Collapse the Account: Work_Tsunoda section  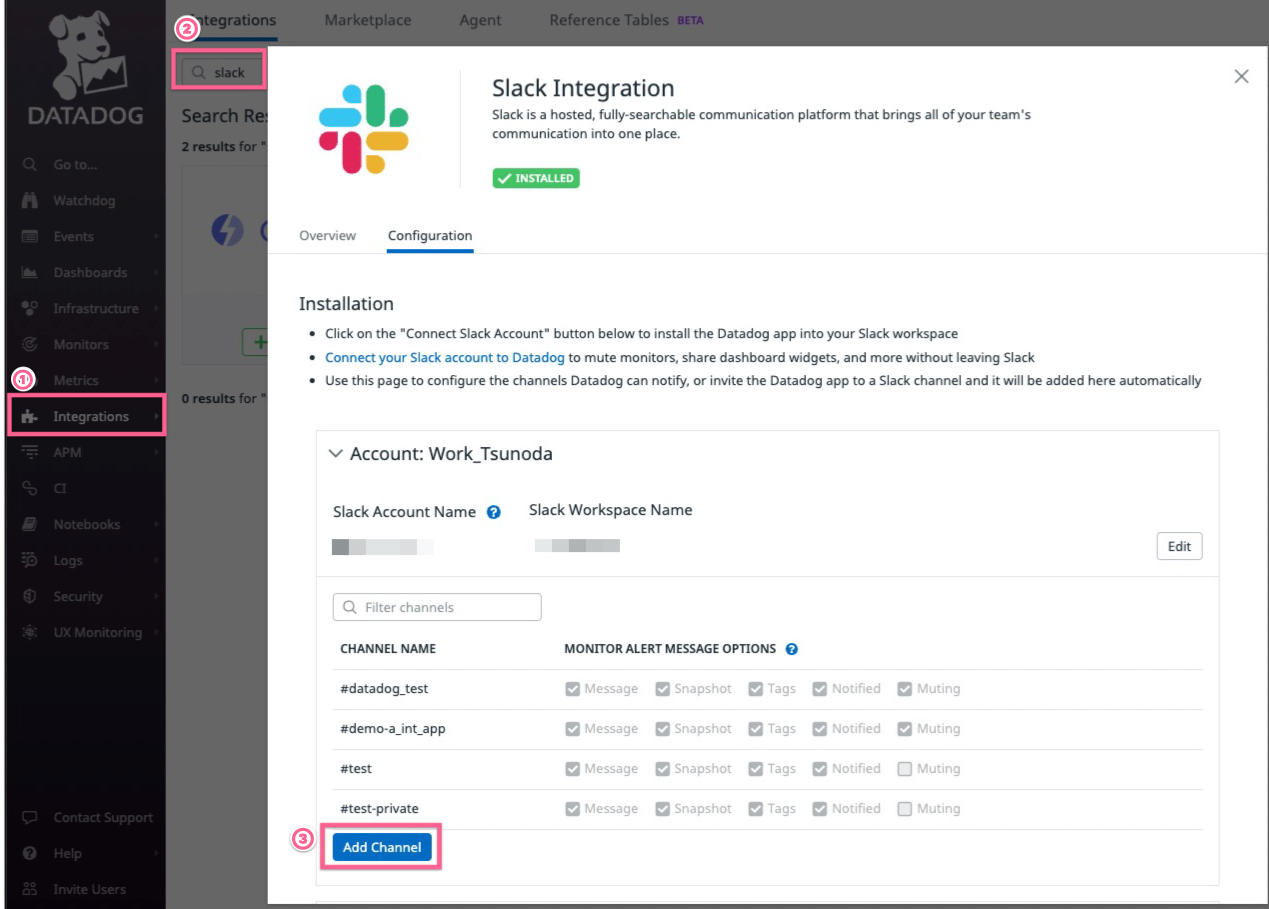pos(336,453)
